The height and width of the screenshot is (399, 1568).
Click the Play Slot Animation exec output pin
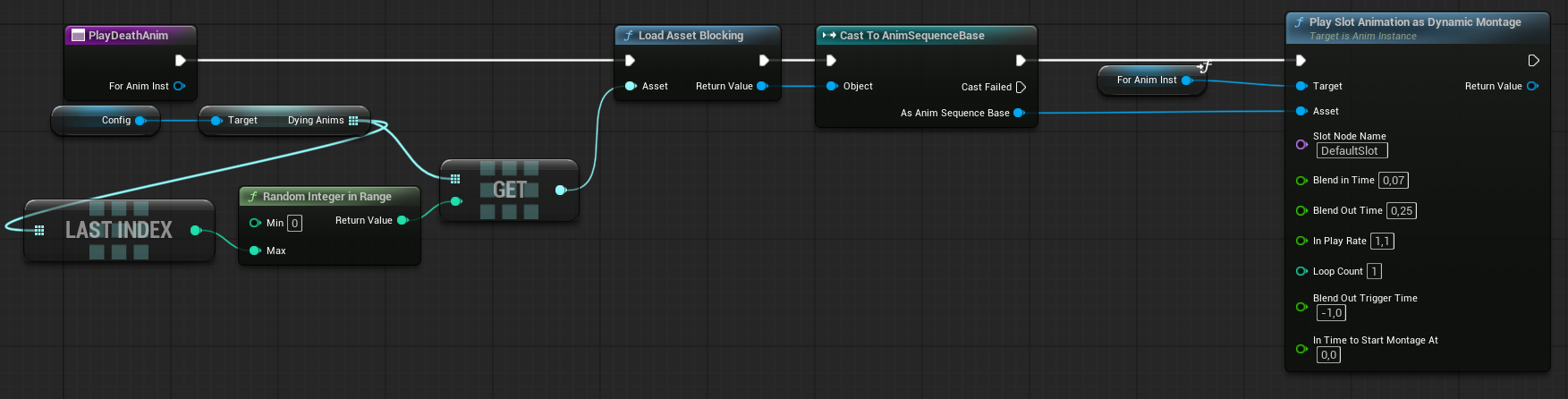tap(1533, 61)
